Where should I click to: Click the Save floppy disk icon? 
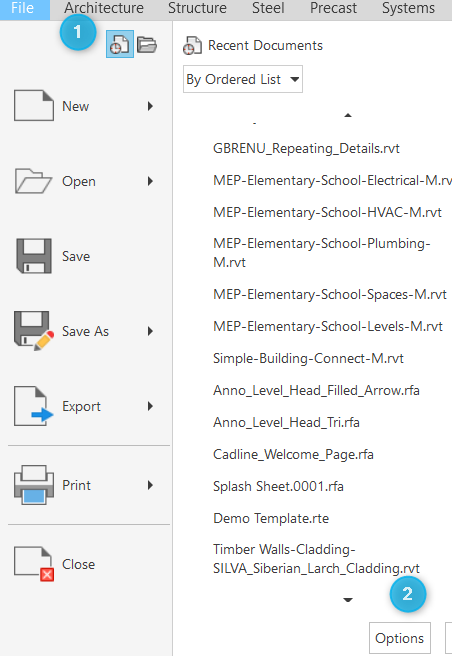[x=34, y=256]
